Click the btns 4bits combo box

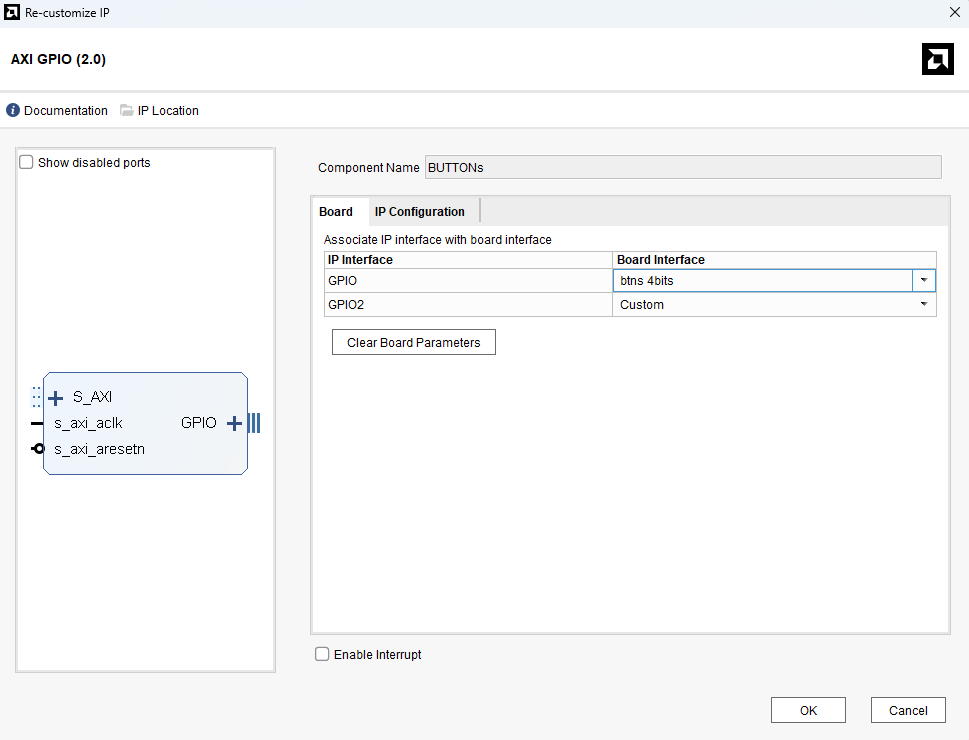click(762, 281)
